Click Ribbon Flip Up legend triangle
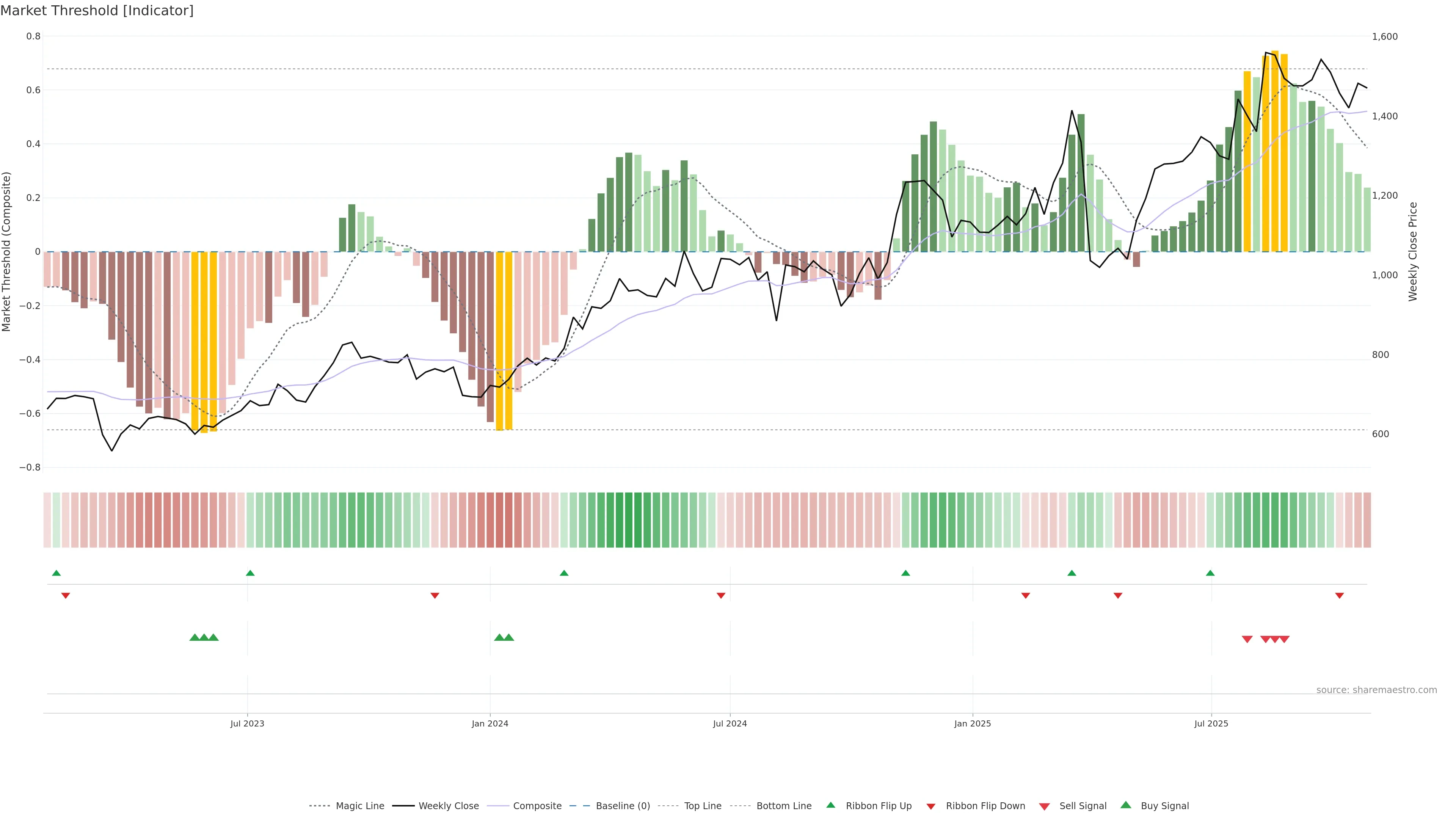The height and width of the screenshot is (819, 1456). point(830,805)
